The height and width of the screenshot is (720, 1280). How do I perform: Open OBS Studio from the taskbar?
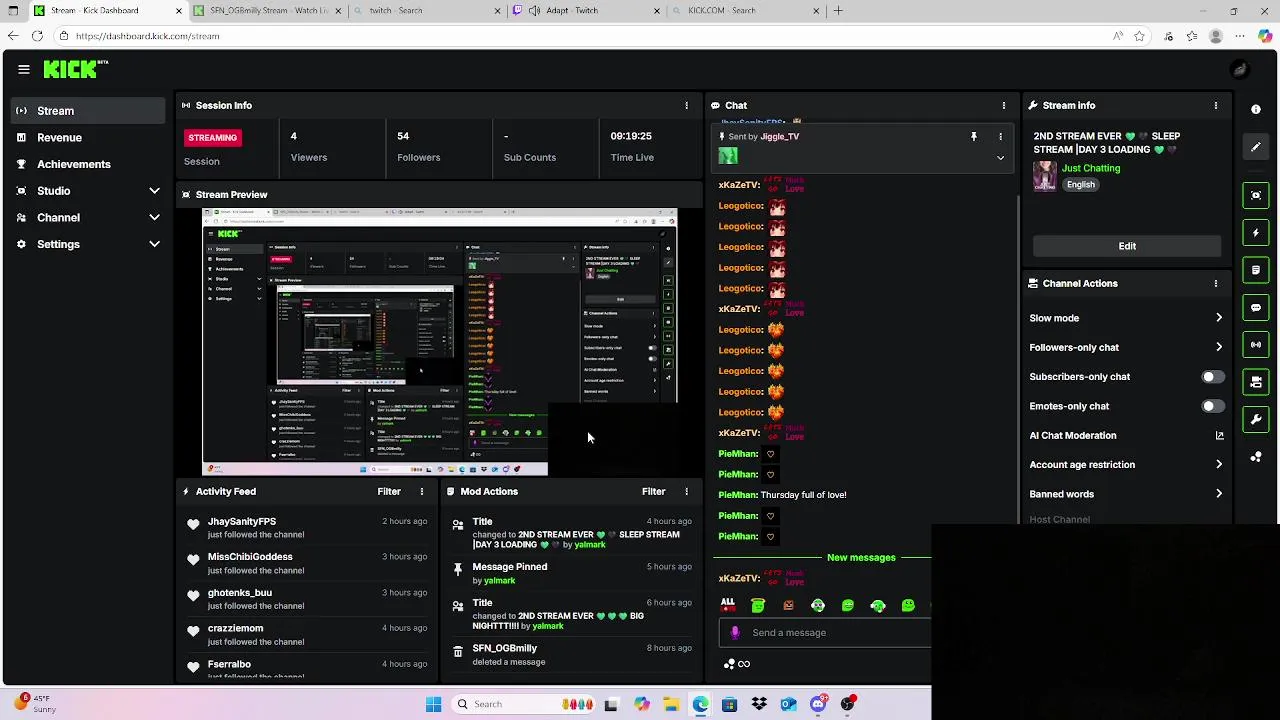(x=848, y=704)
